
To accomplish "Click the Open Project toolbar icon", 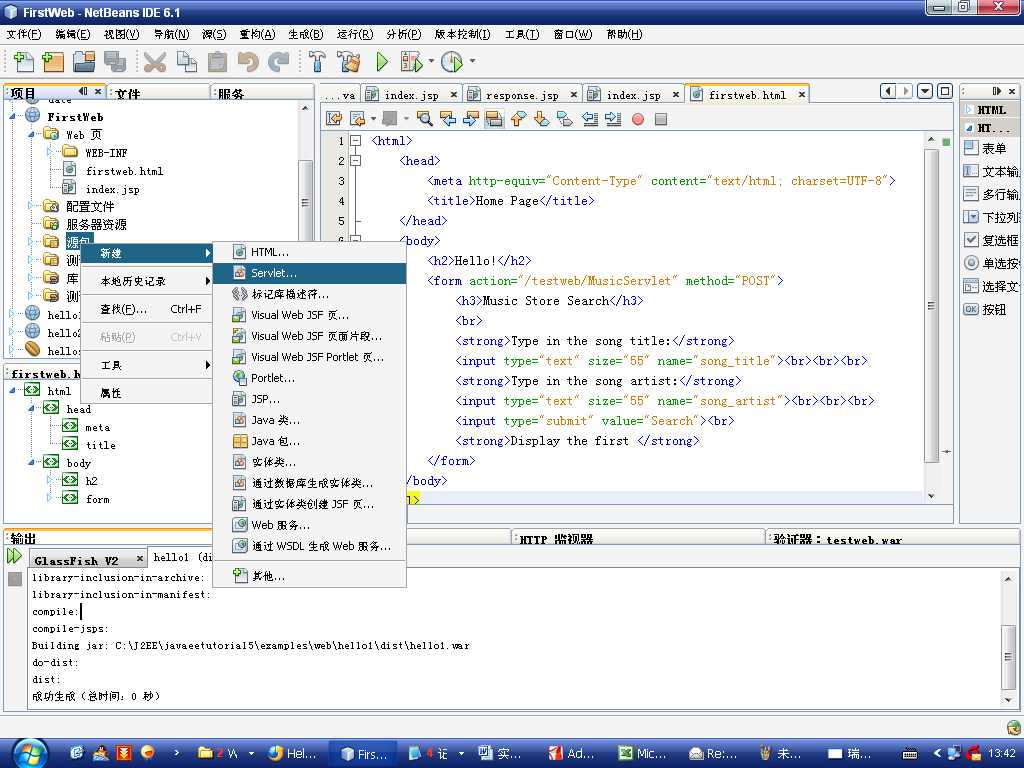I will coord(84,62).
